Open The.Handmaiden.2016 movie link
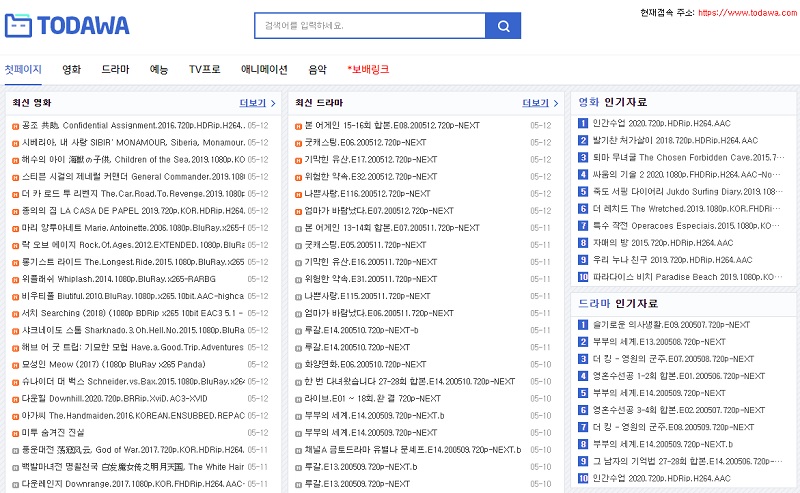Image resolution: width=800 pixels, height=493 pixels. (x=133, y=416)
